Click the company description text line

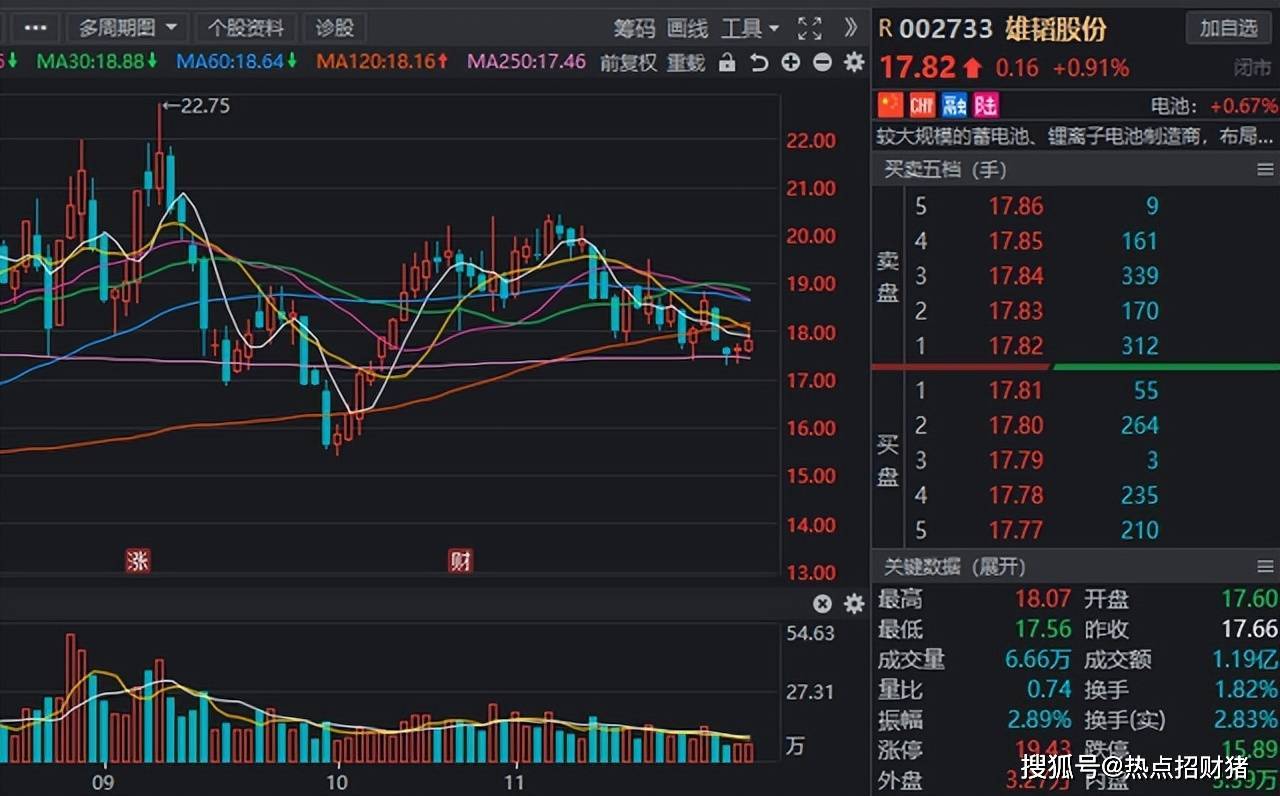pos(1075,137)
